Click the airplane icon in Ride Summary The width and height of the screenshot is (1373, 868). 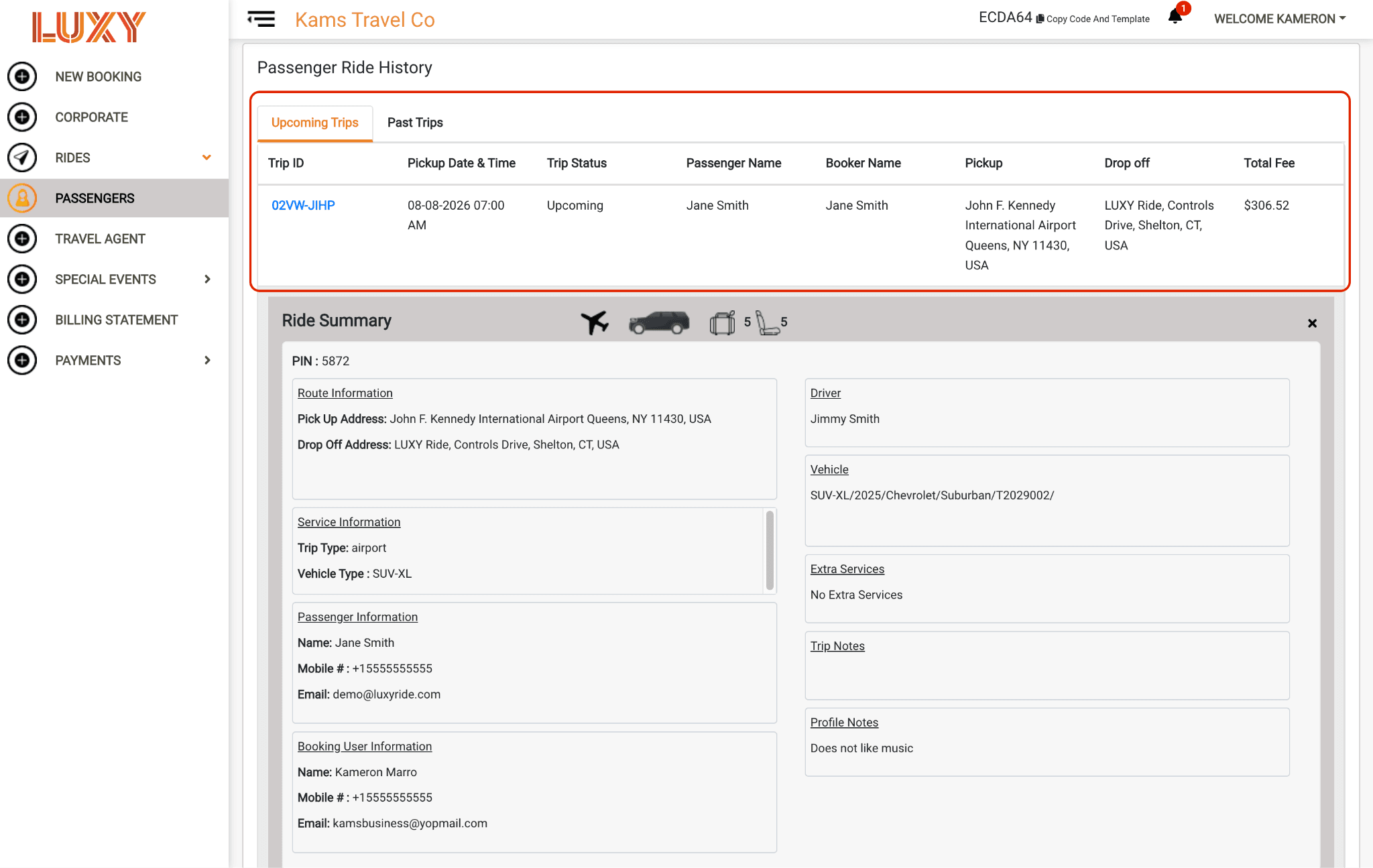pos(595,322)
